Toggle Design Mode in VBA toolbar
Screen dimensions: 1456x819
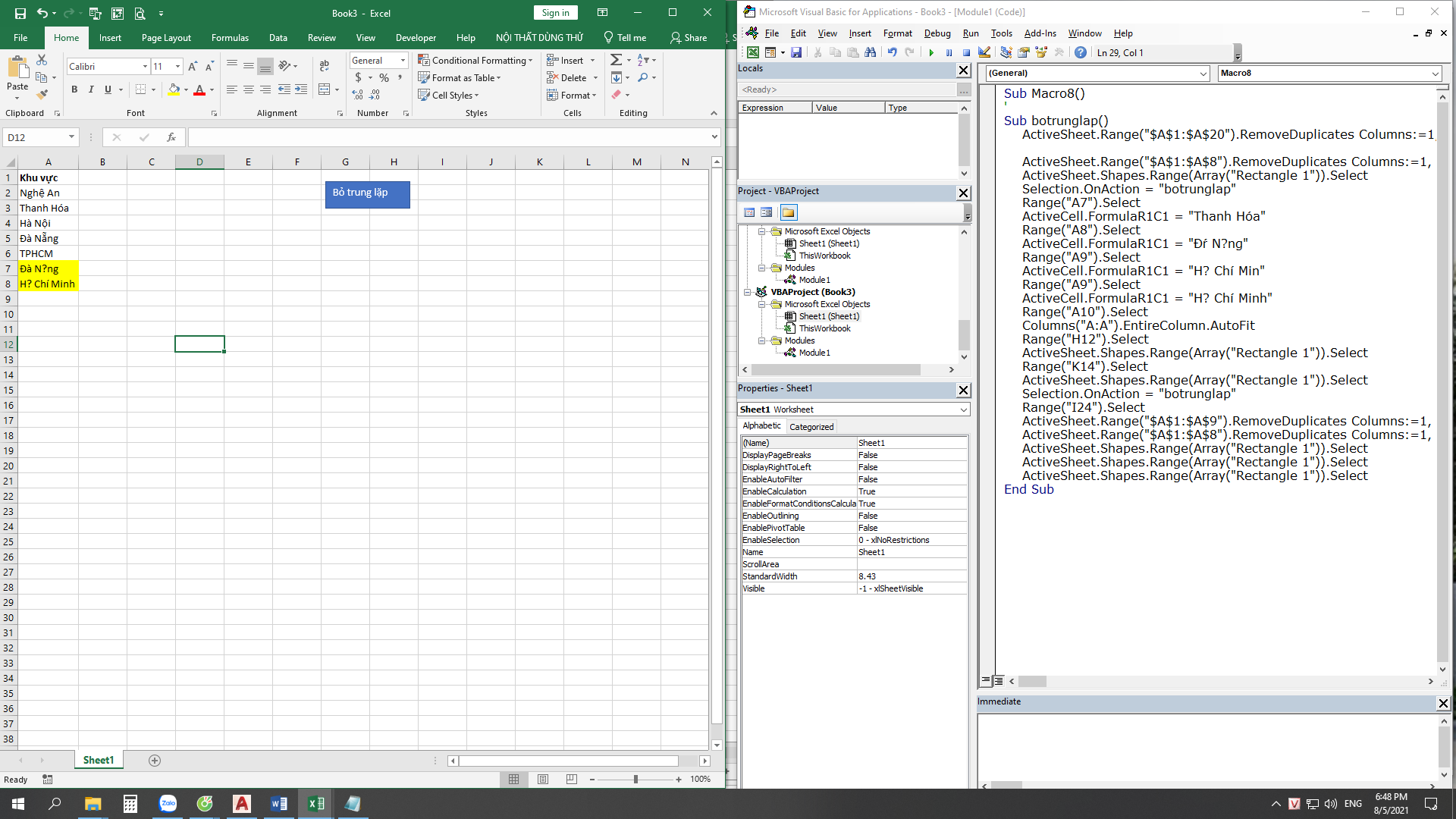click(x=984, y=52)
